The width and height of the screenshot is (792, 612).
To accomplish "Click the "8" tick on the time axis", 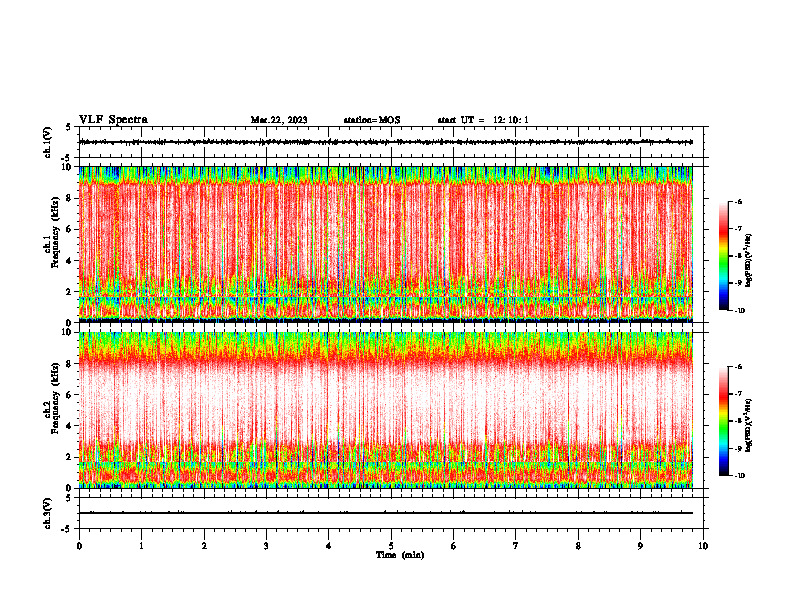I will pyautogui.click(x=578, y=546).
